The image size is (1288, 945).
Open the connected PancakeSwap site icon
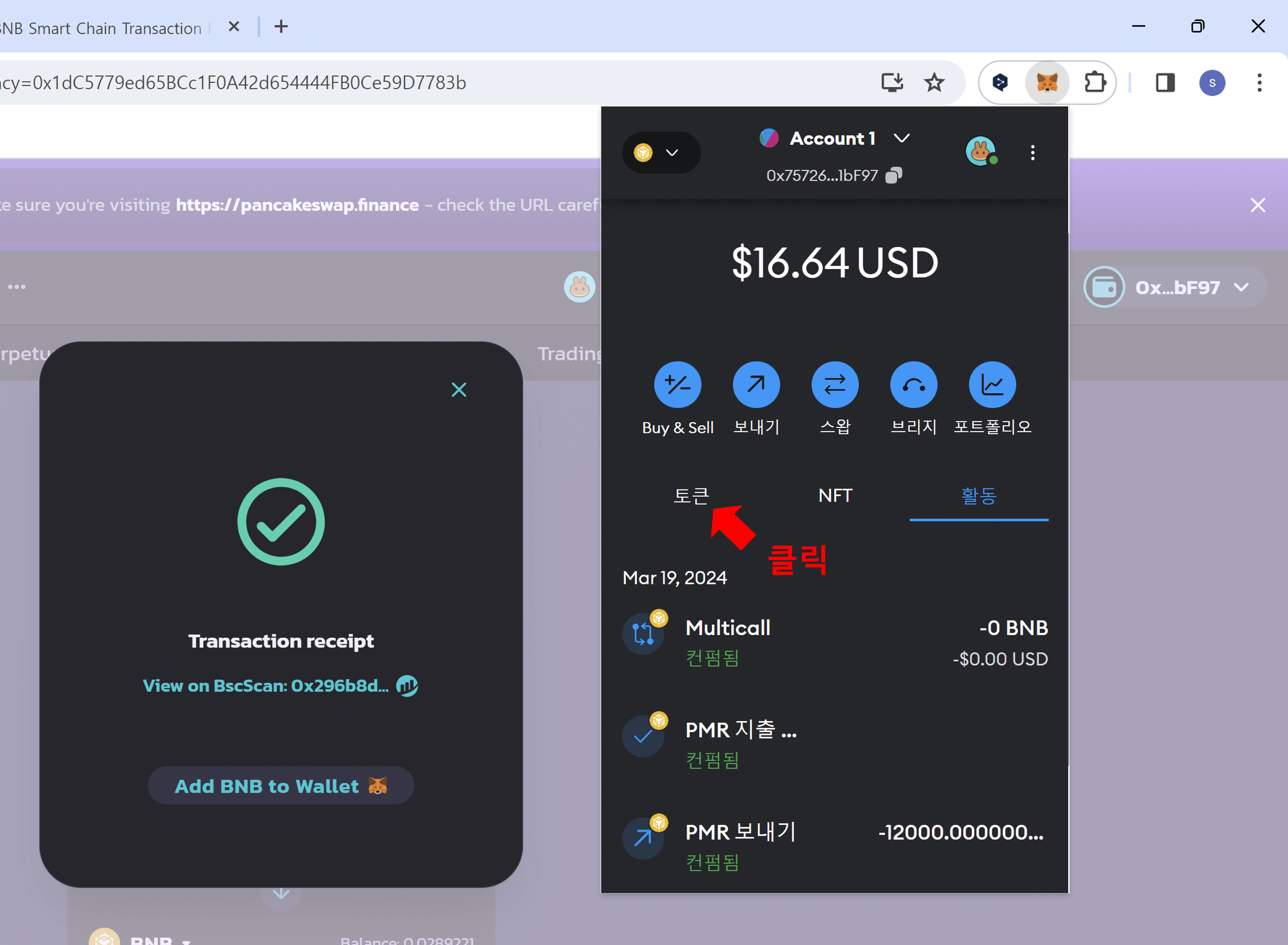pyautogui.click(x=981, y=152)
